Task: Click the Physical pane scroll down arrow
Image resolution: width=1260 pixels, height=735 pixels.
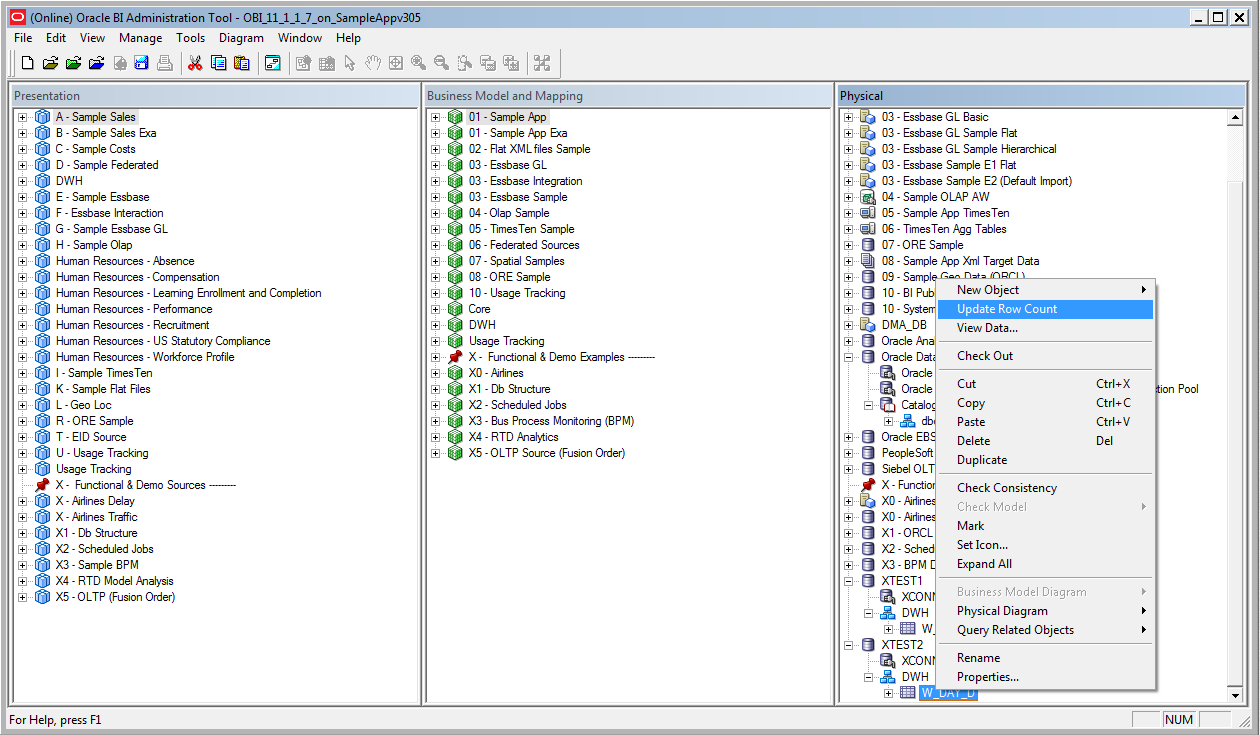Action: pos(1235,696)
